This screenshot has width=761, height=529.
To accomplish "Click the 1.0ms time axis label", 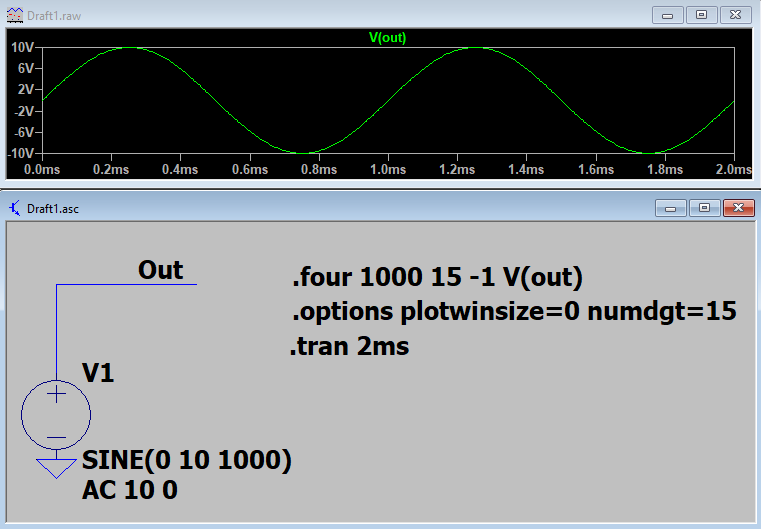I will click(x=388, y=169).
